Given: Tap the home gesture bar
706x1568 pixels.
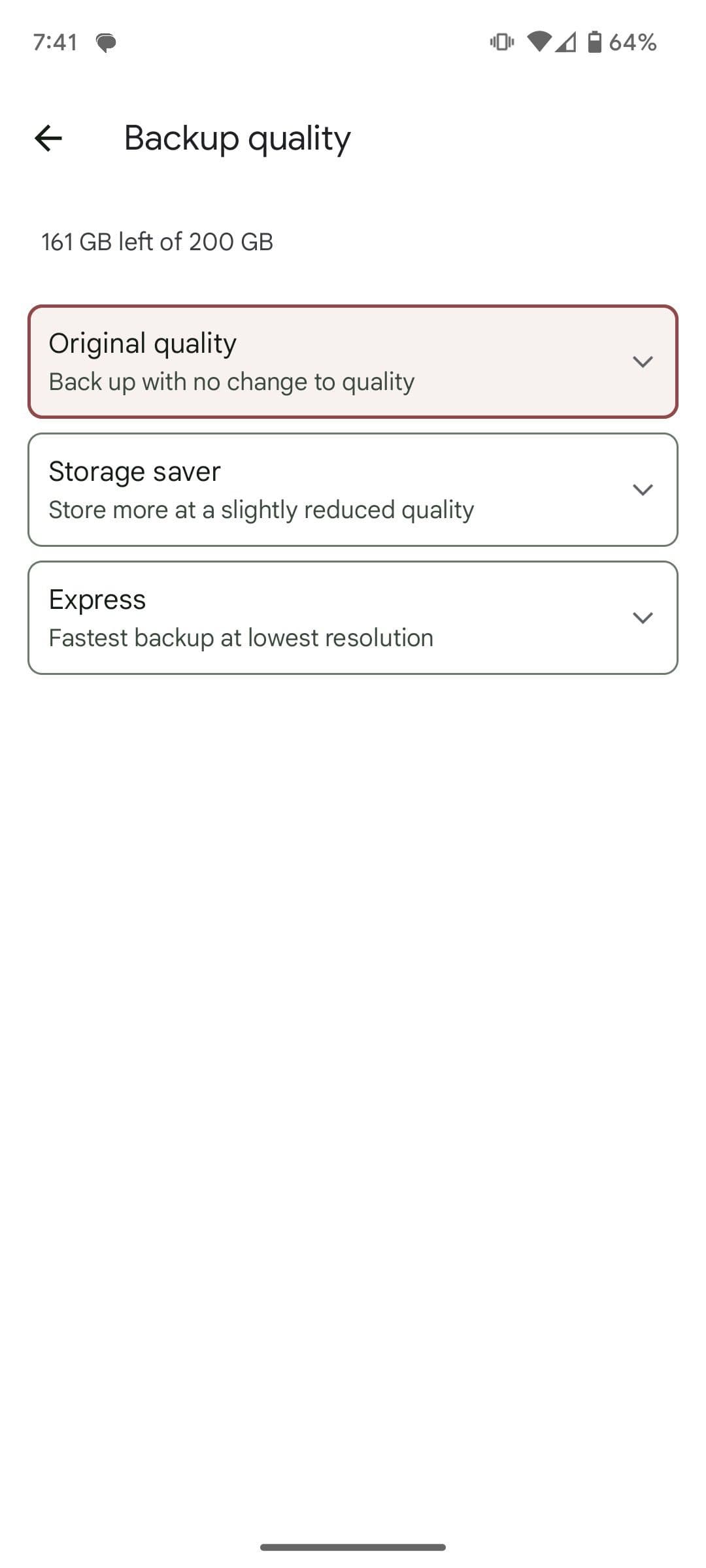Looking at the screenshot, I should pos(353,1546).
